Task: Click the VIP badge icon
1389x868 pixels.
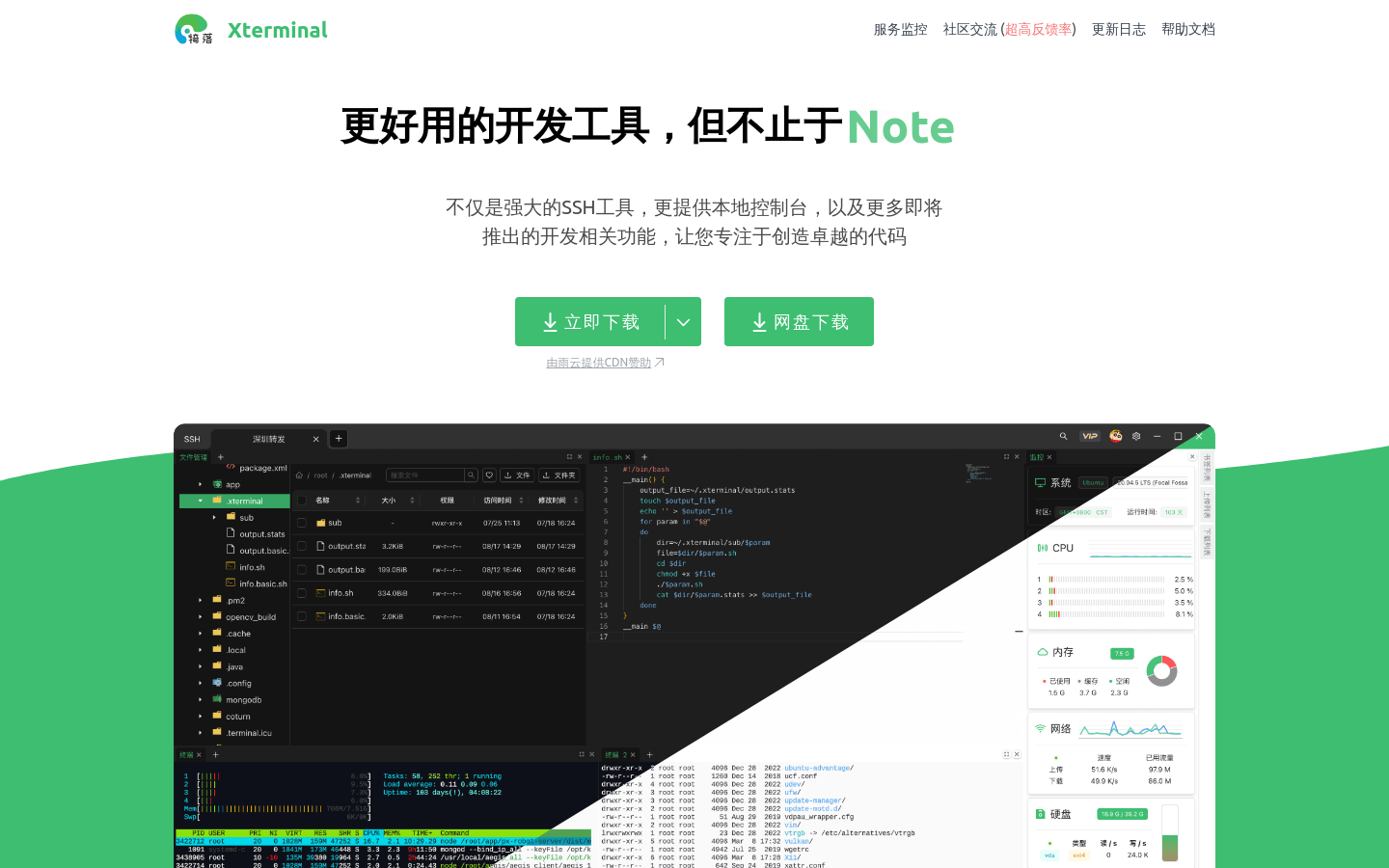Action: (1089, 436)
